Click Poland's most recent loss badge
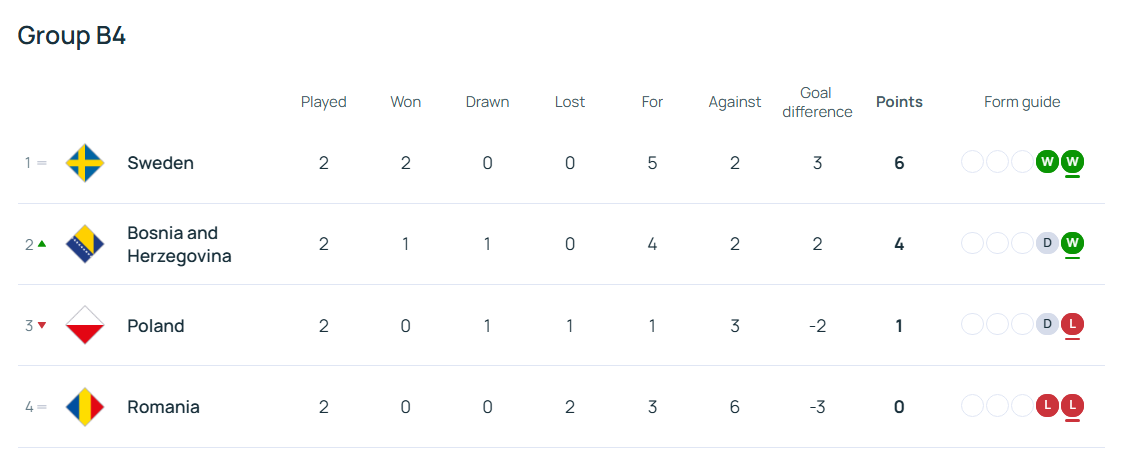The image size is (1132, 458). click(x=1072, y=325)
